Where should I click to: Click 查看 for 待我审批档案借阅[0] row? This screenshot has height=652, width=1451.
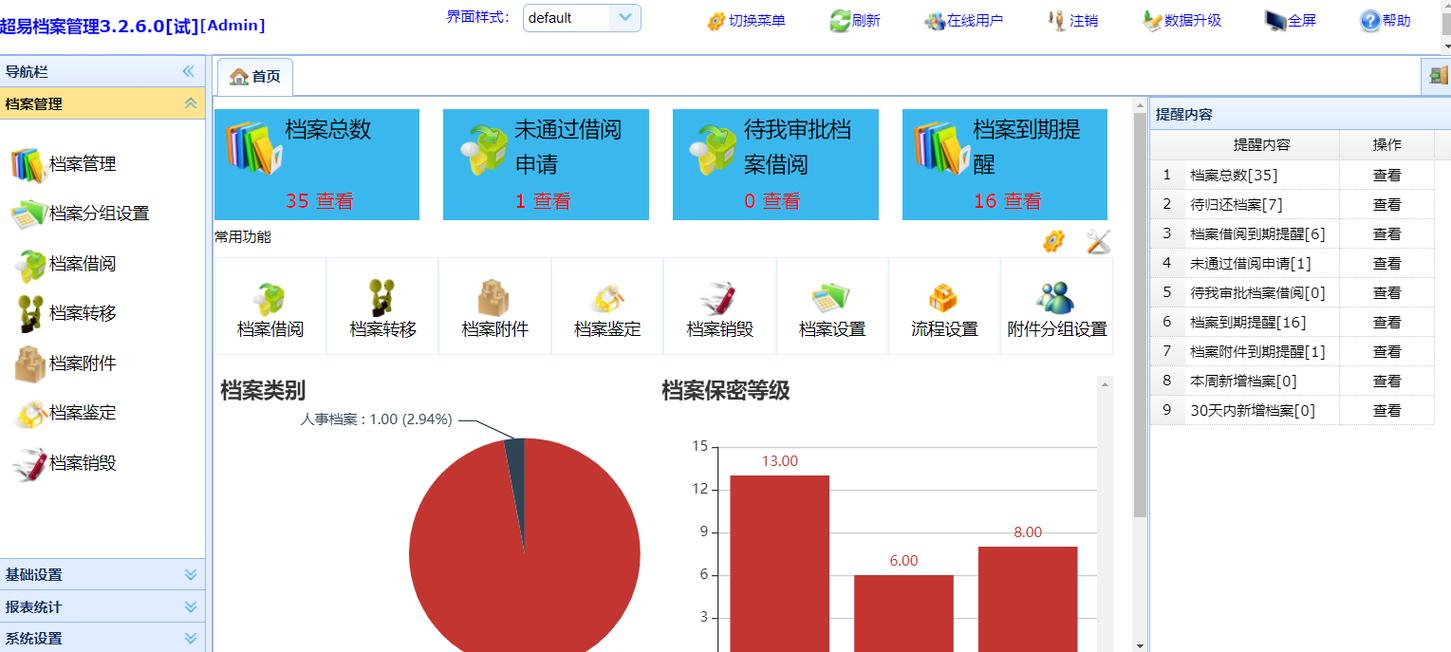(x=1387, y=293)
